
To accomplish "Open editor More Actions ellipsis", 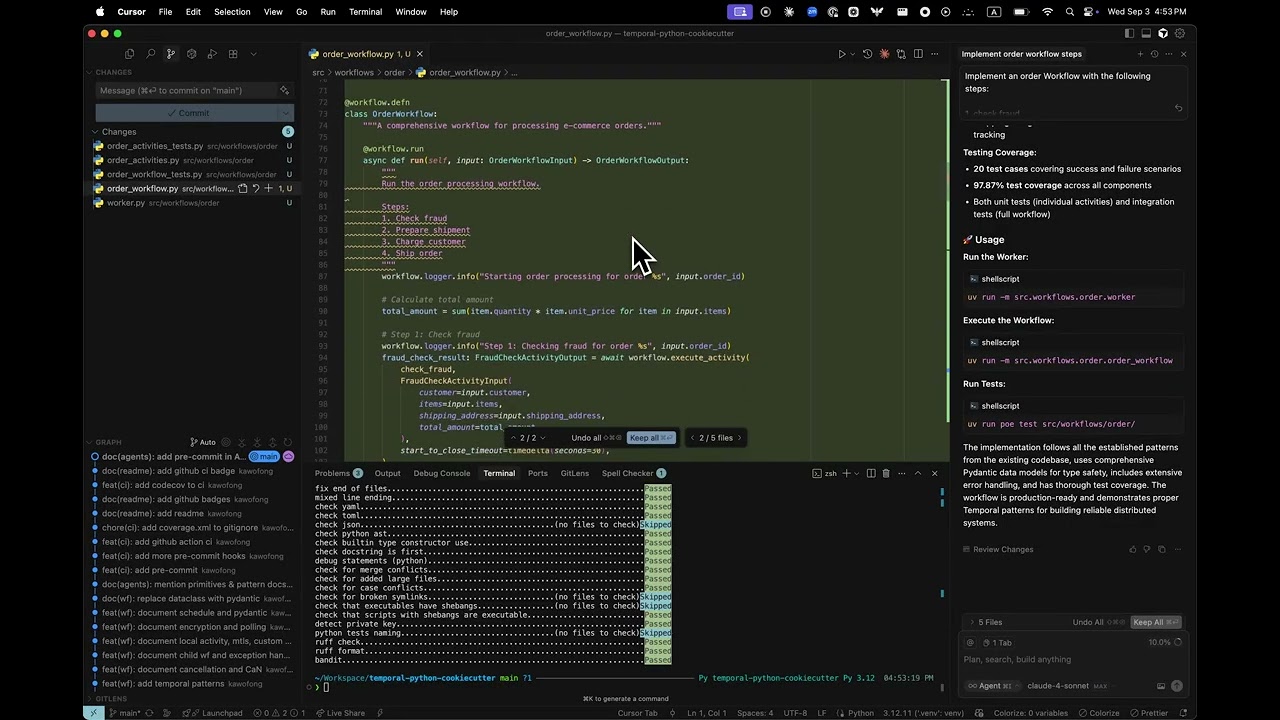I will [934, 54].
